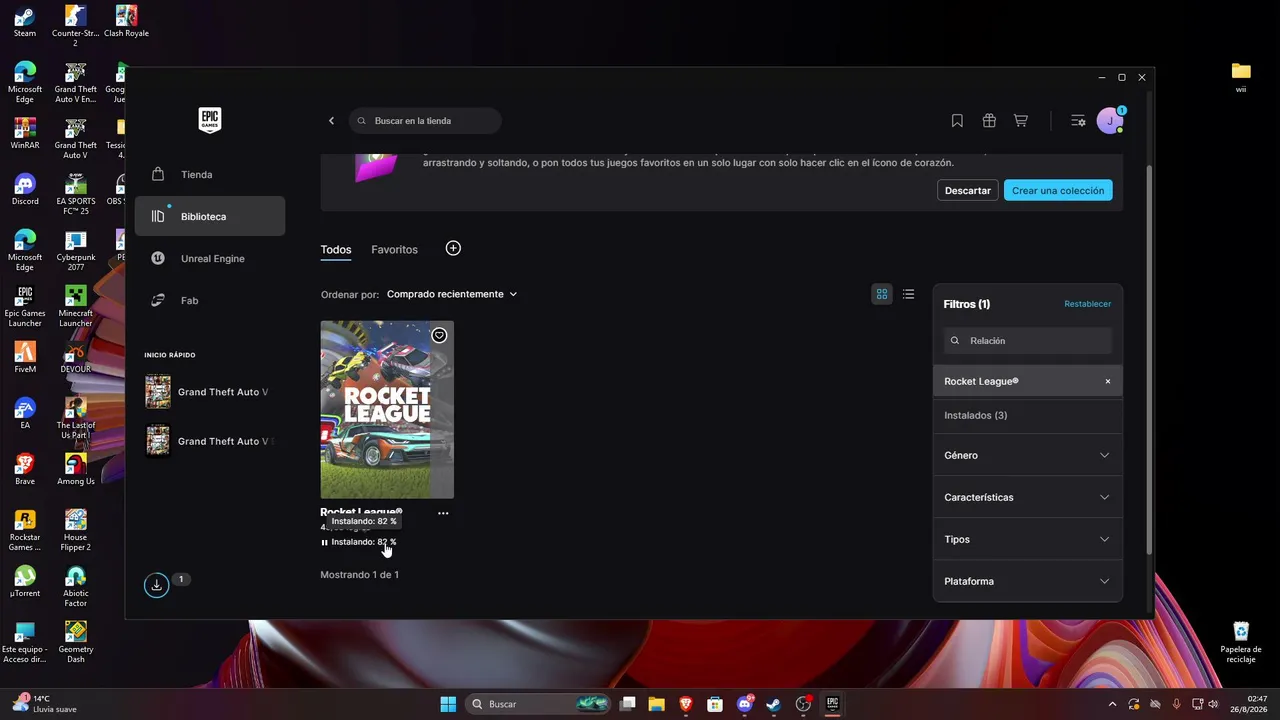The width and height of the screenshot is (1280, 720).
Task: Launch second Grand Theft Auto V quick-launch entry
Action: pos(207,441)
